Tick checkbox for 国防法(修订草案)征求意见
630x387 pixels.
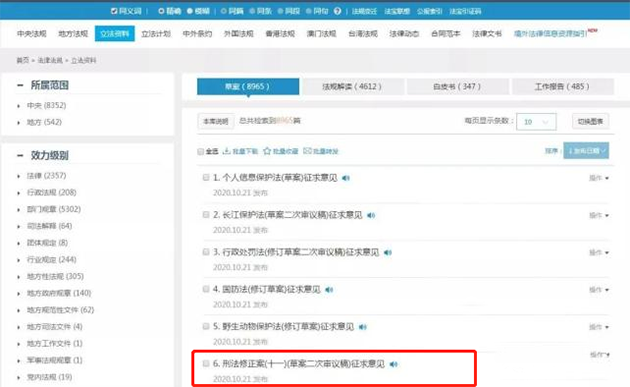(206, 289)
